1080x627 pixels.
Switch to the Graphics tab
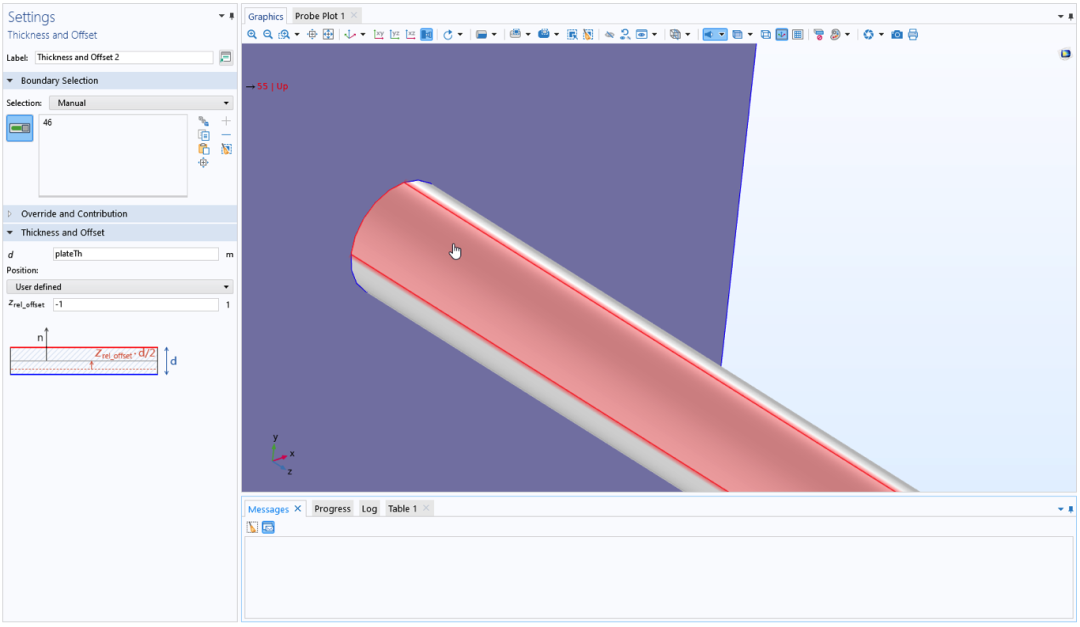(x=265, y=17)
